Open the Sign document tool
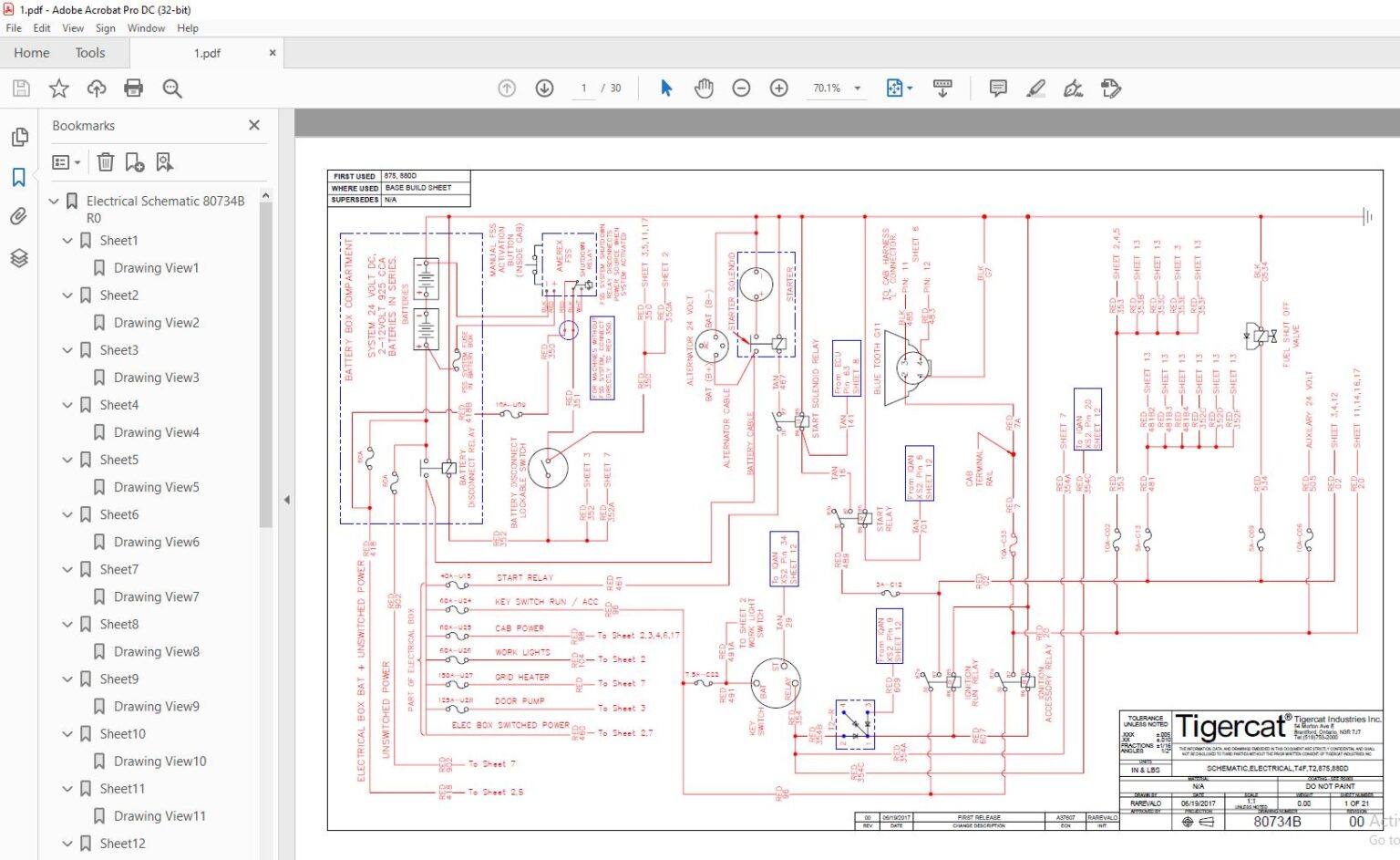Viewport: 1400px width, 860px height. [1073, 88]
